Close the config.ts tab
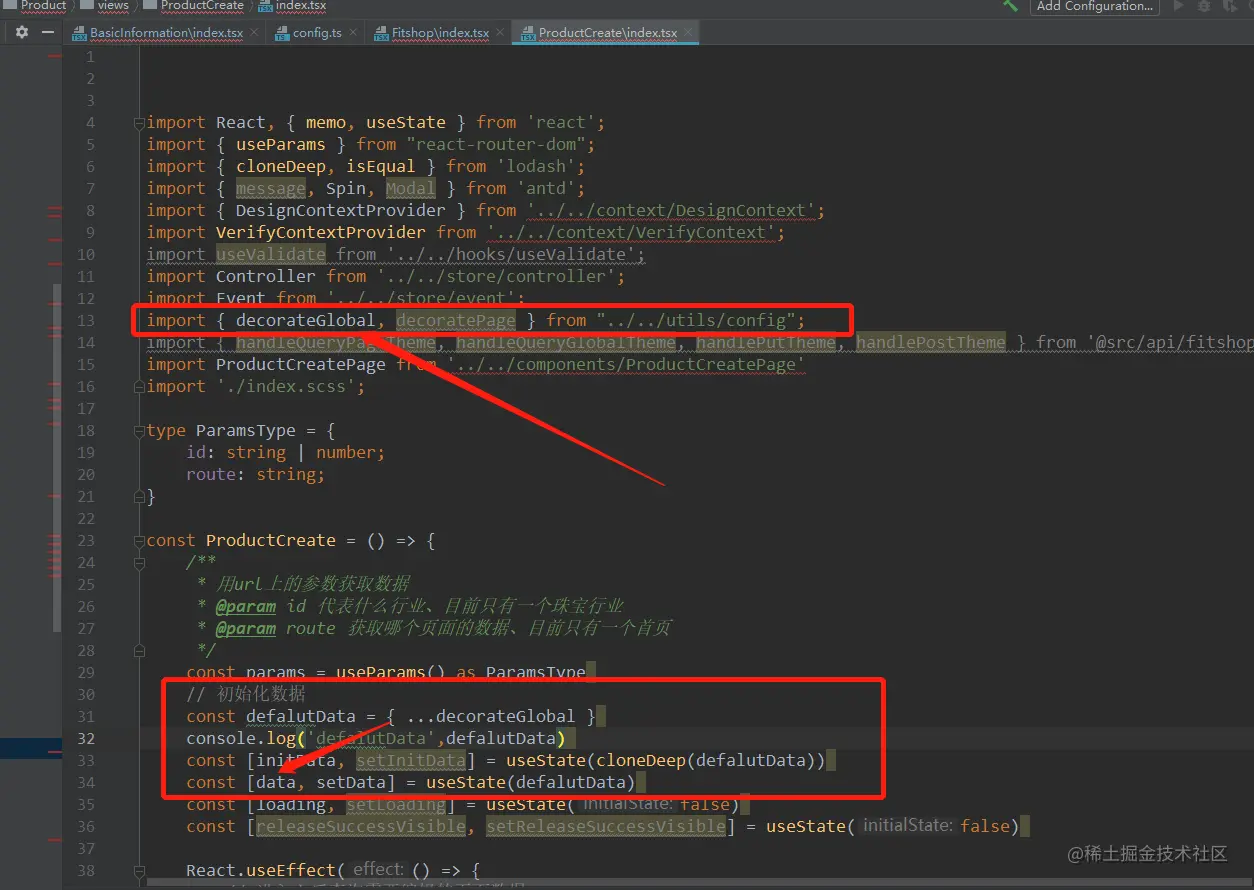 (353, 33)
